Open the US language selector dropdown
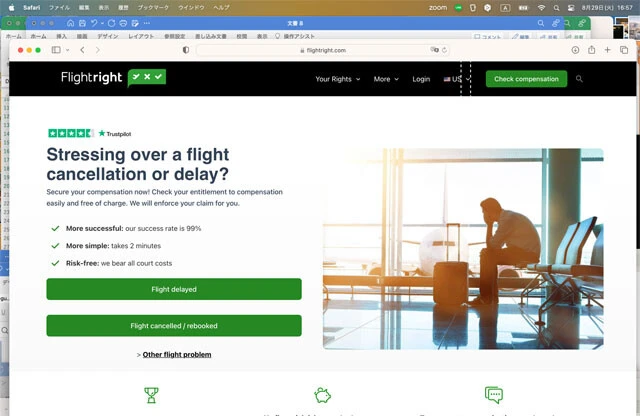This screenshot has height=416, width=640. [457, 79]
